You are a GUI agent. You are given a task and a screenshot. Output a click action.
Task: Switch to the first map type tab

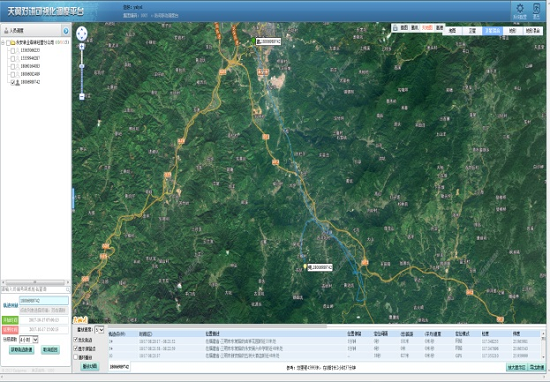click(452, 31)
